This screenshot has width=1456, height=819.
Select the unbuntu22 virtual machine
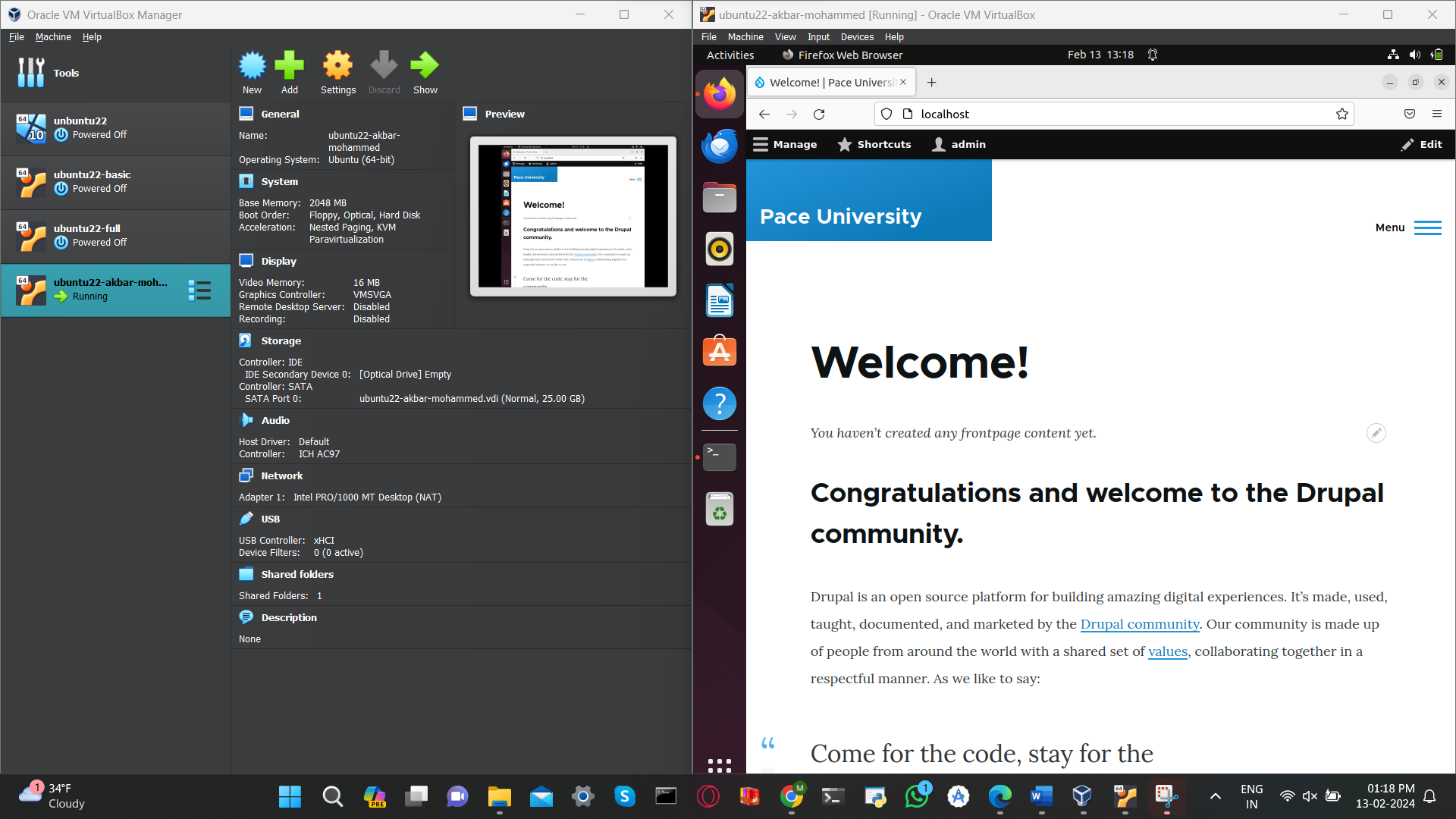[115, 127]
